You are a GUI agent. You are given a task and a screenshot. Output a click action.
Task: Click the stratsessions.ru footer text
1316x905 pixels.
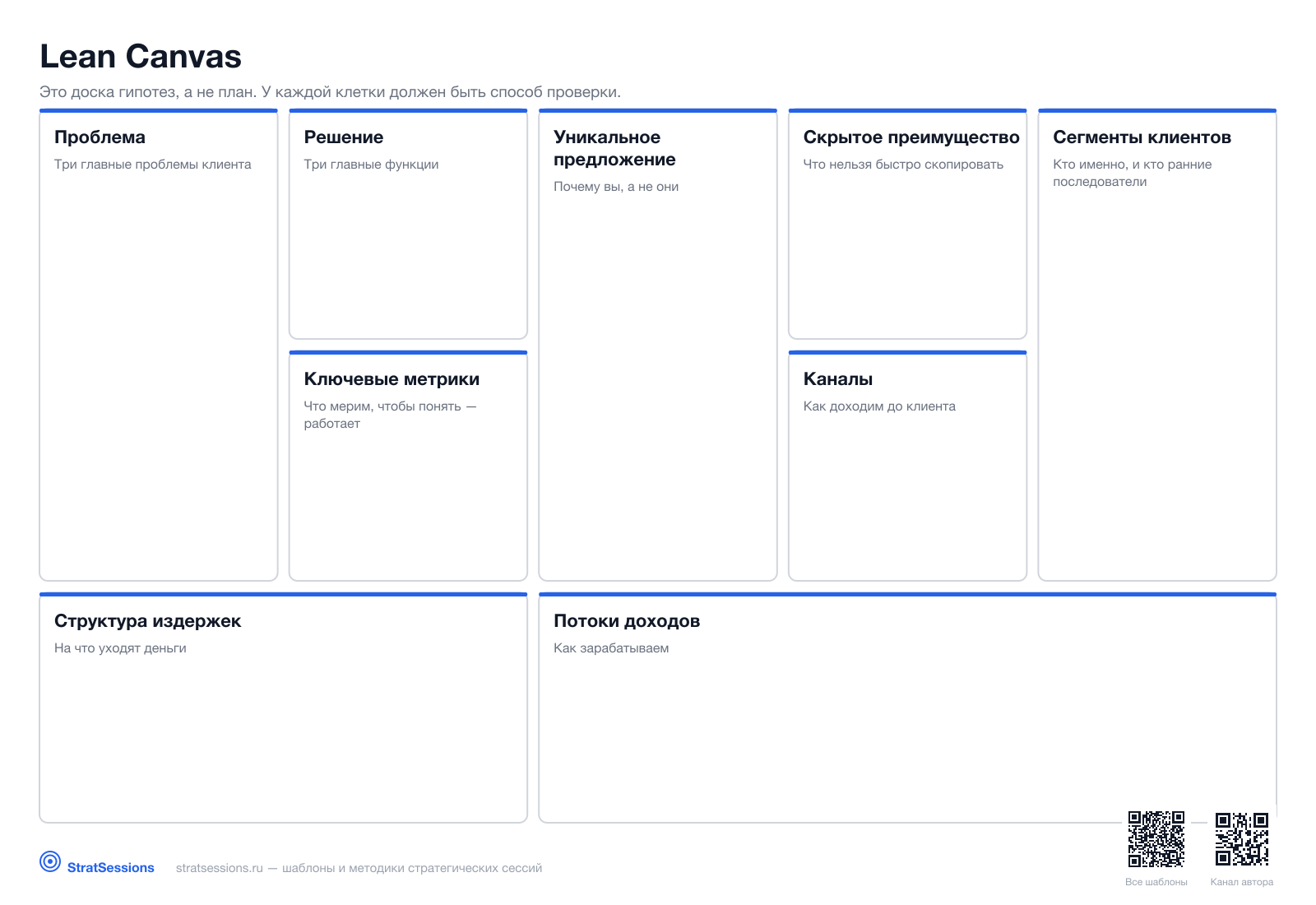click(359, 868)
